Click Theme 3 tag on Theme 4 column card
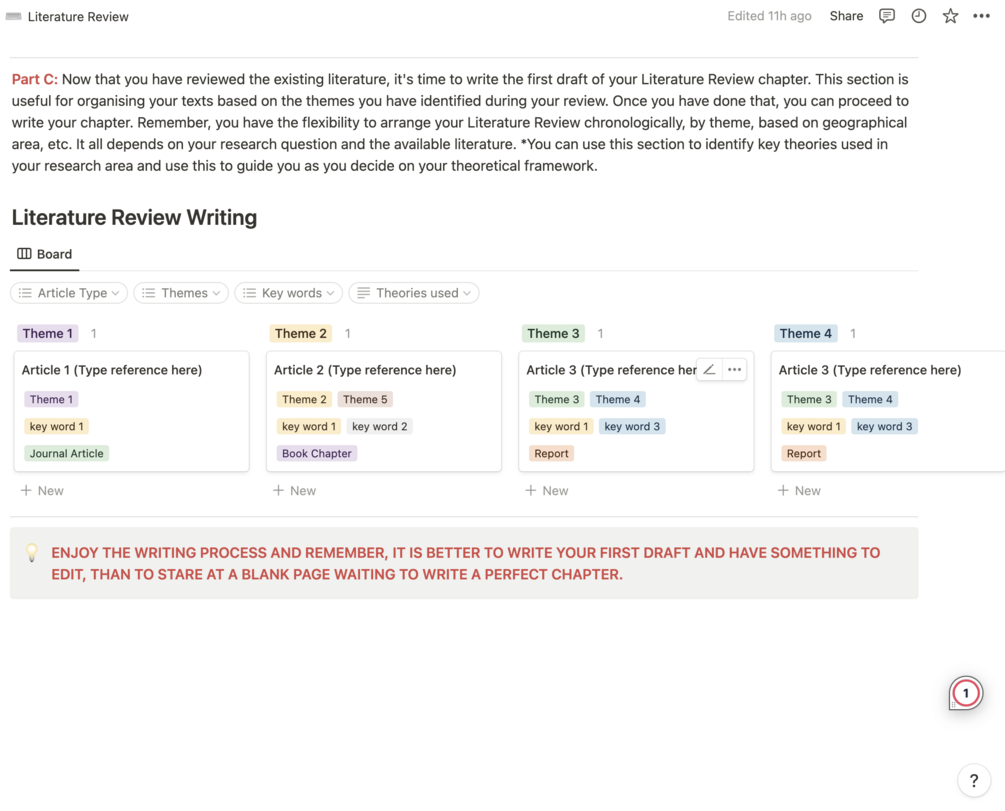 (809, 399)
